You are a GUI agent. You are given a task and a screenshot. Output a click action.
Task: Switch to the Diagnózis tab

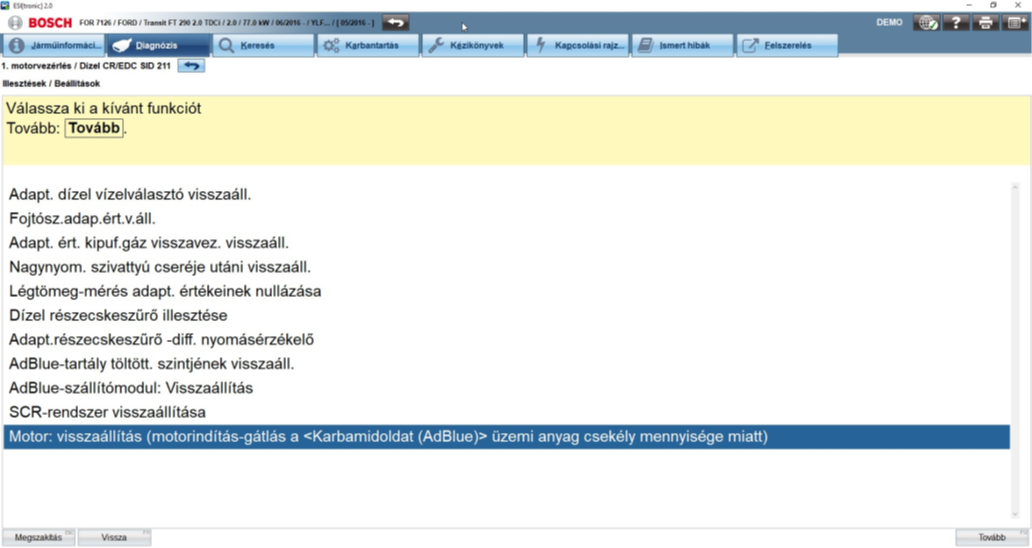pyautogui.click(x=158, y=45)
